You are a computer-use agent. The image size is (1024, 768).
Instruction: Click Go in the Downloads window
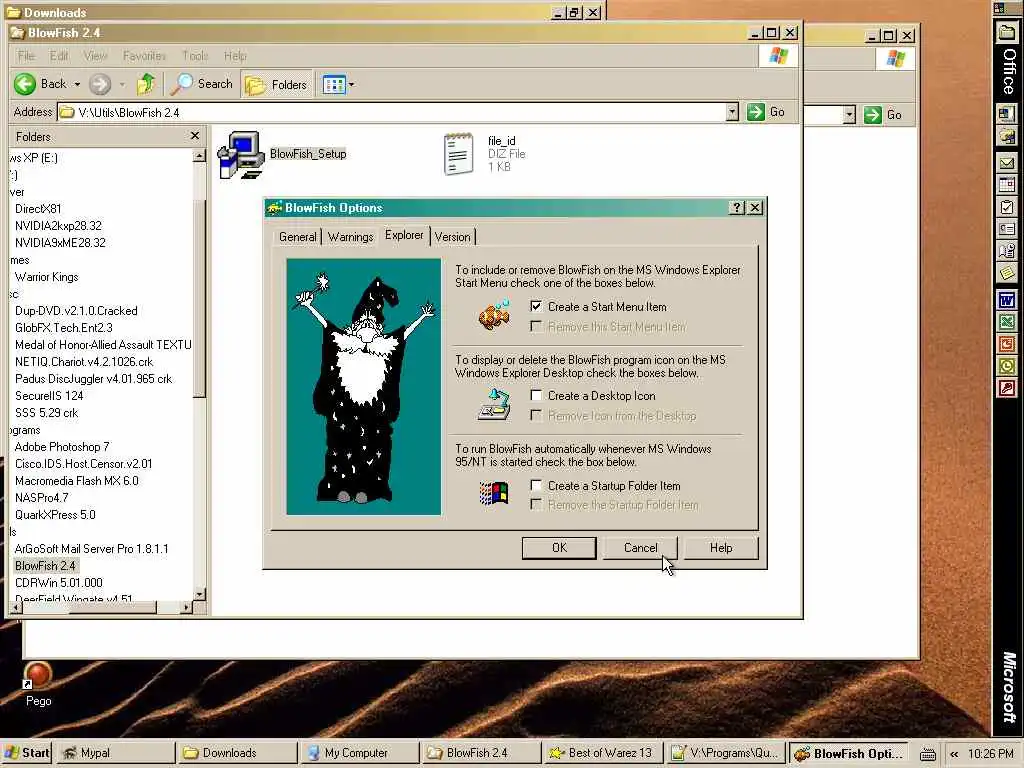[883, 115]
